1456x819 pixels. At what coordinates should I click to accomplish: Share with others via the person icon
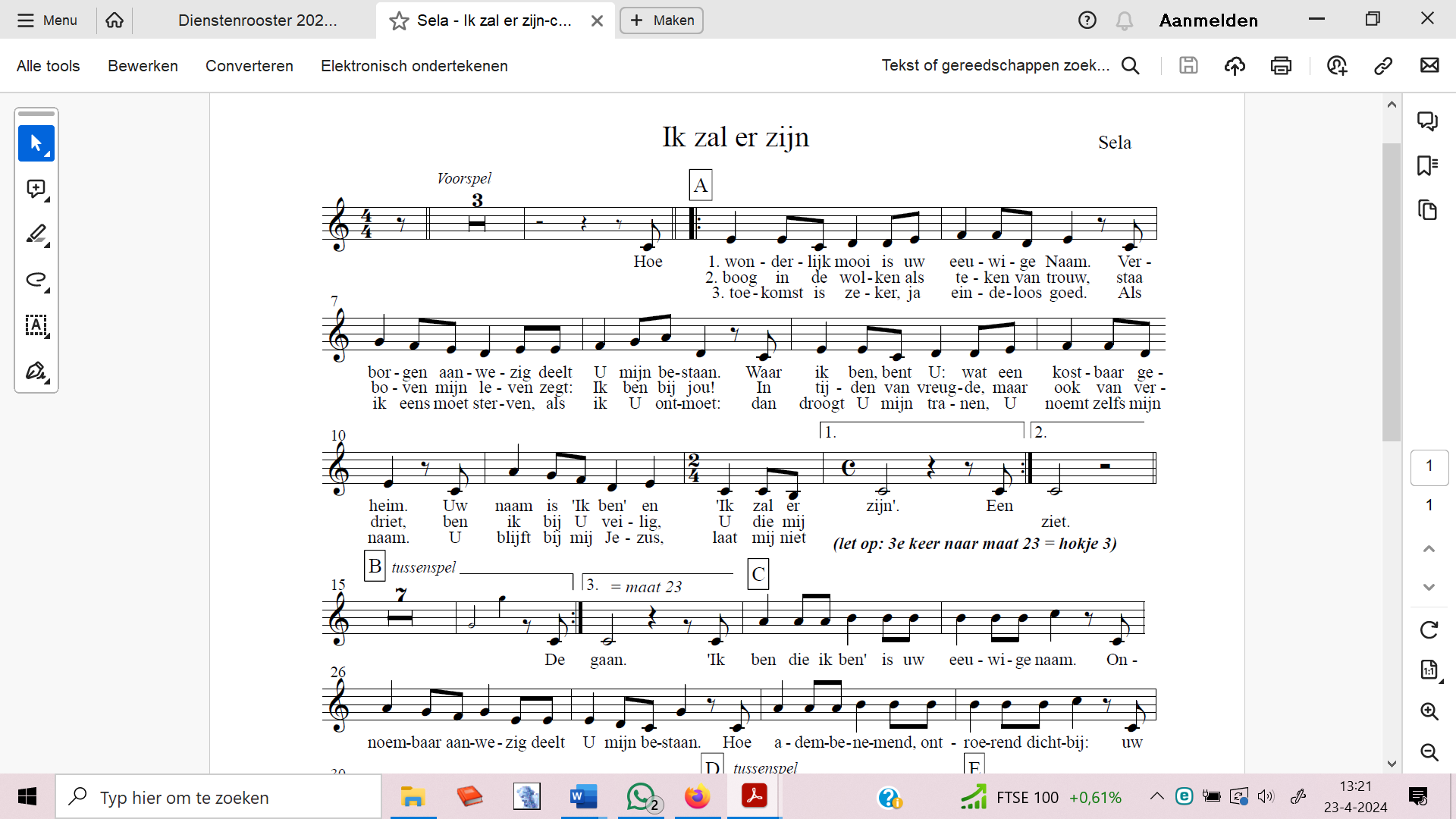point(1337,66)
